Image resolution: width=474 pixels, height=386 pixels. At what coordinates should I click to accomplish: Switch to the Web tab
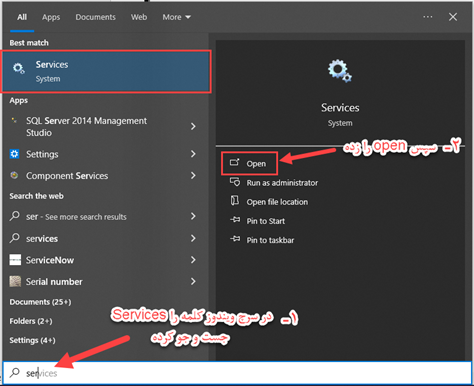(x=139, y=17)
